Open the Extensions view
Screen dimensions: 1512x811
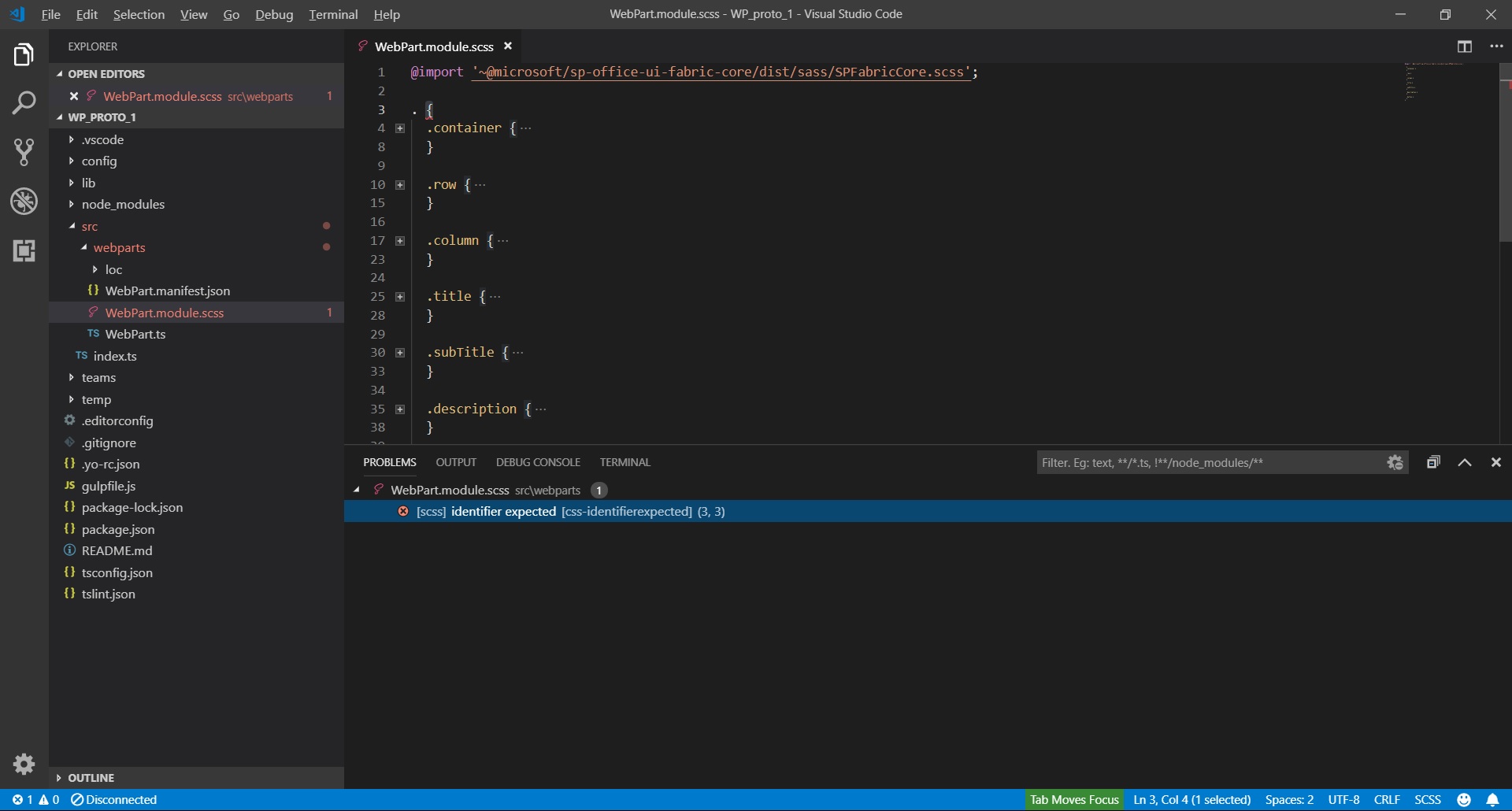[x=24, y=250]
